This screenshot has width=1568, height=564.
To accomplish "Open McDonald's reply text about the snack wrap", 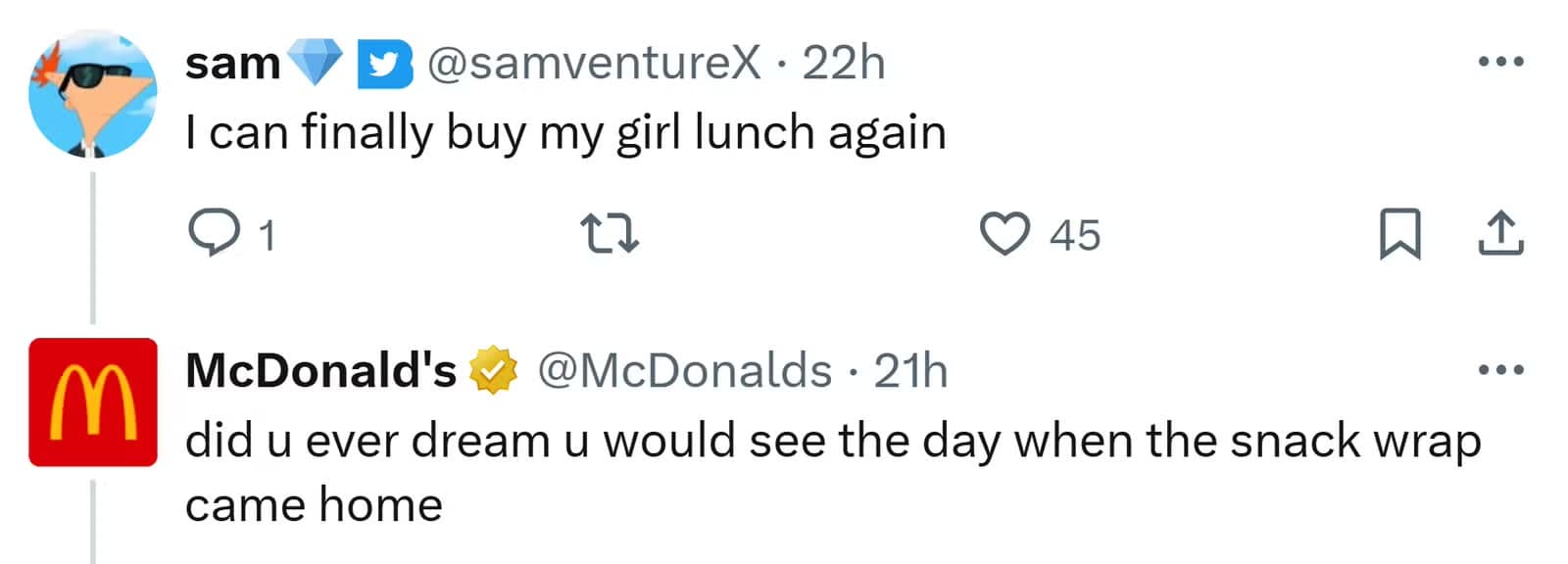I will pyautogui.click(x=833, y=443).
